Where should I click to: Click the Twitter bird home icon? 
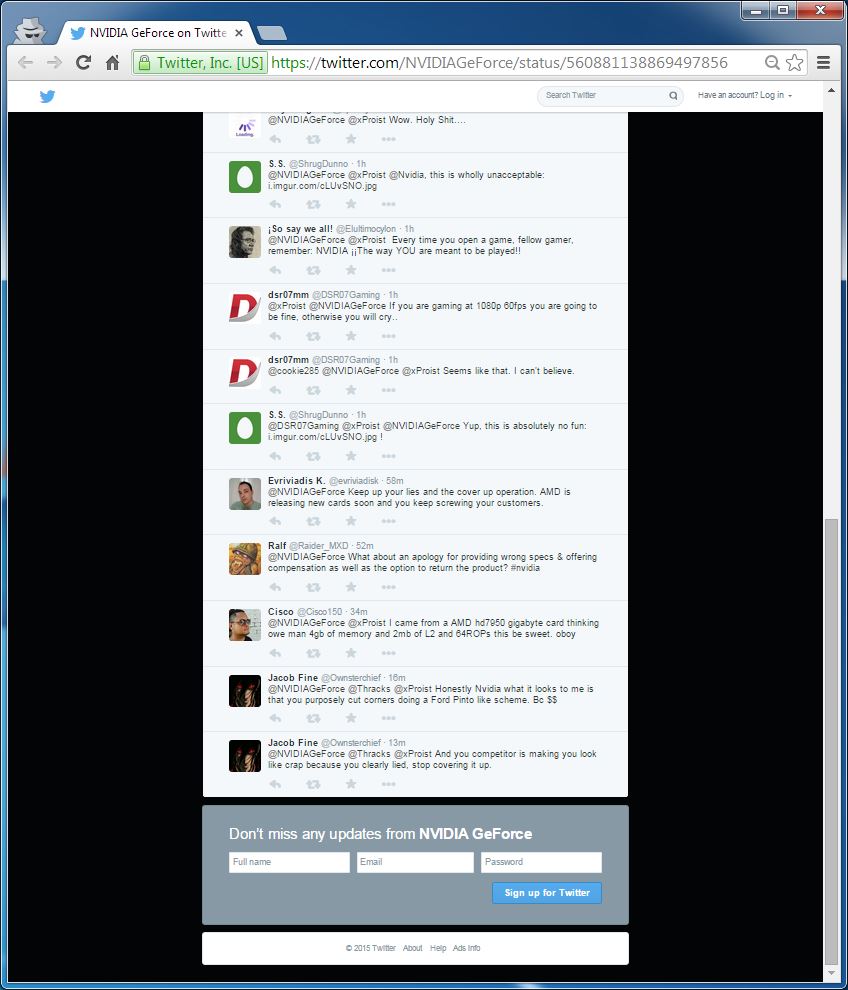pyautogui.click(x=47, y=96)
